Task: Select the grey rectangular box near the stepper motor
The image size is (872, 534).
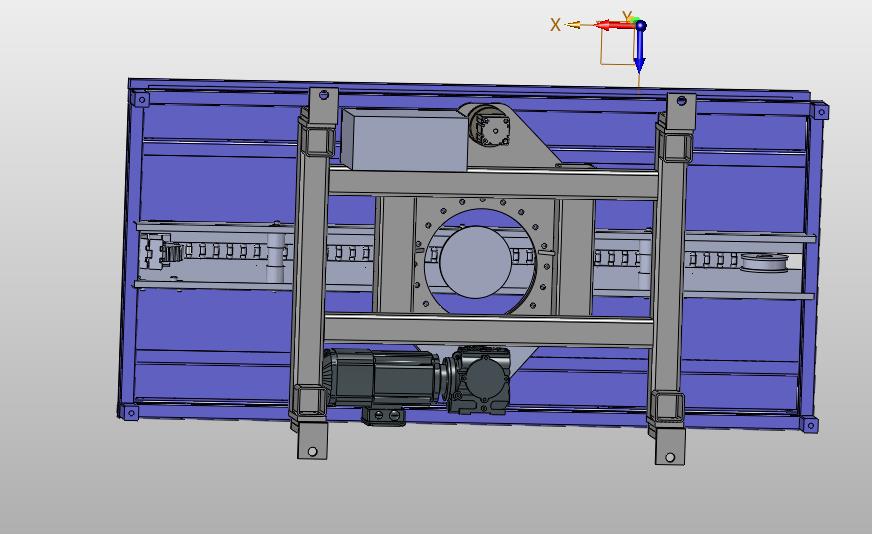Action: point(405,139)
